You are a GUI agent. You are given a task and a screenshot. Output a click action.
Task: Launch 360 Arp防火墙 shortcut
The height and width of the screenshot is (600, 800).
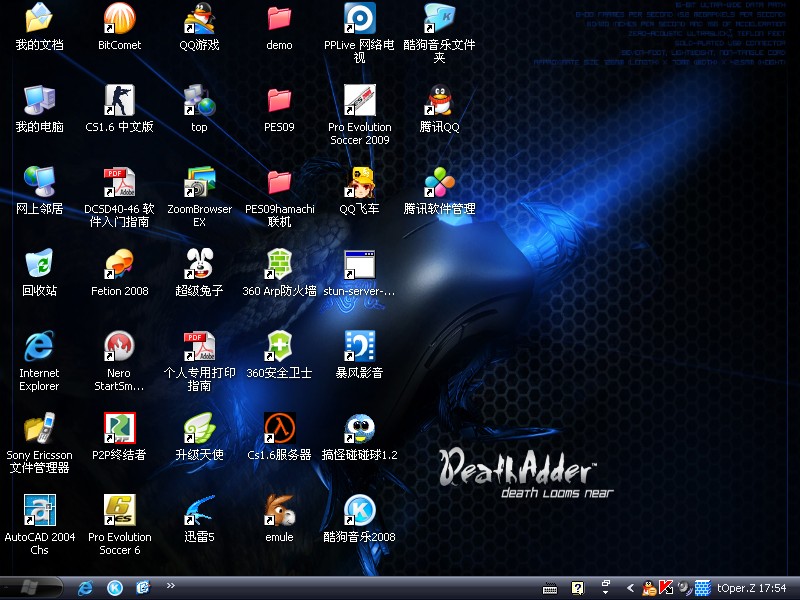pyautogui.click(x=279, y=264)
